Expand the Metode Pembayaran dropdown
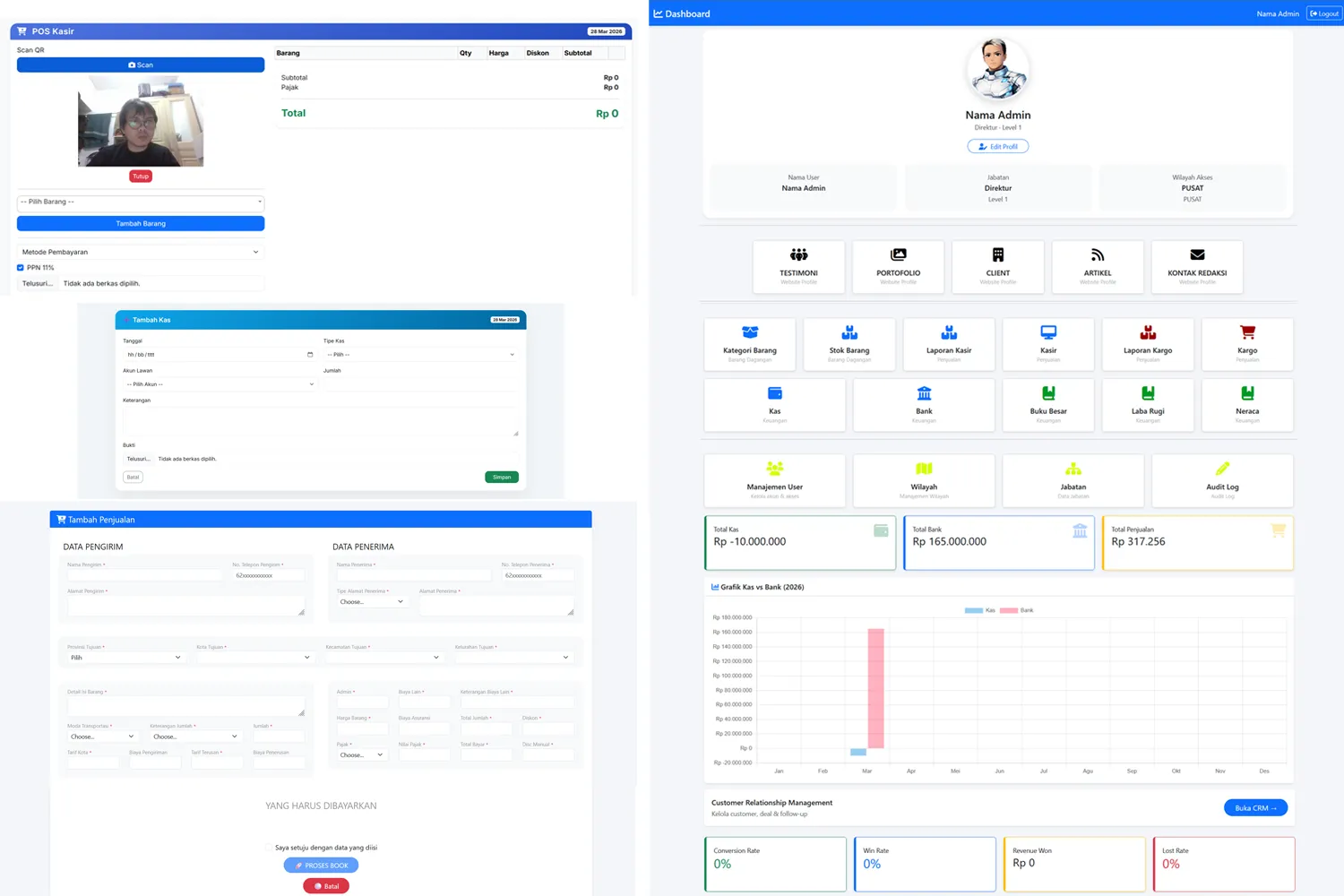Screen dimensions: 1344x896 coord(141,253)
